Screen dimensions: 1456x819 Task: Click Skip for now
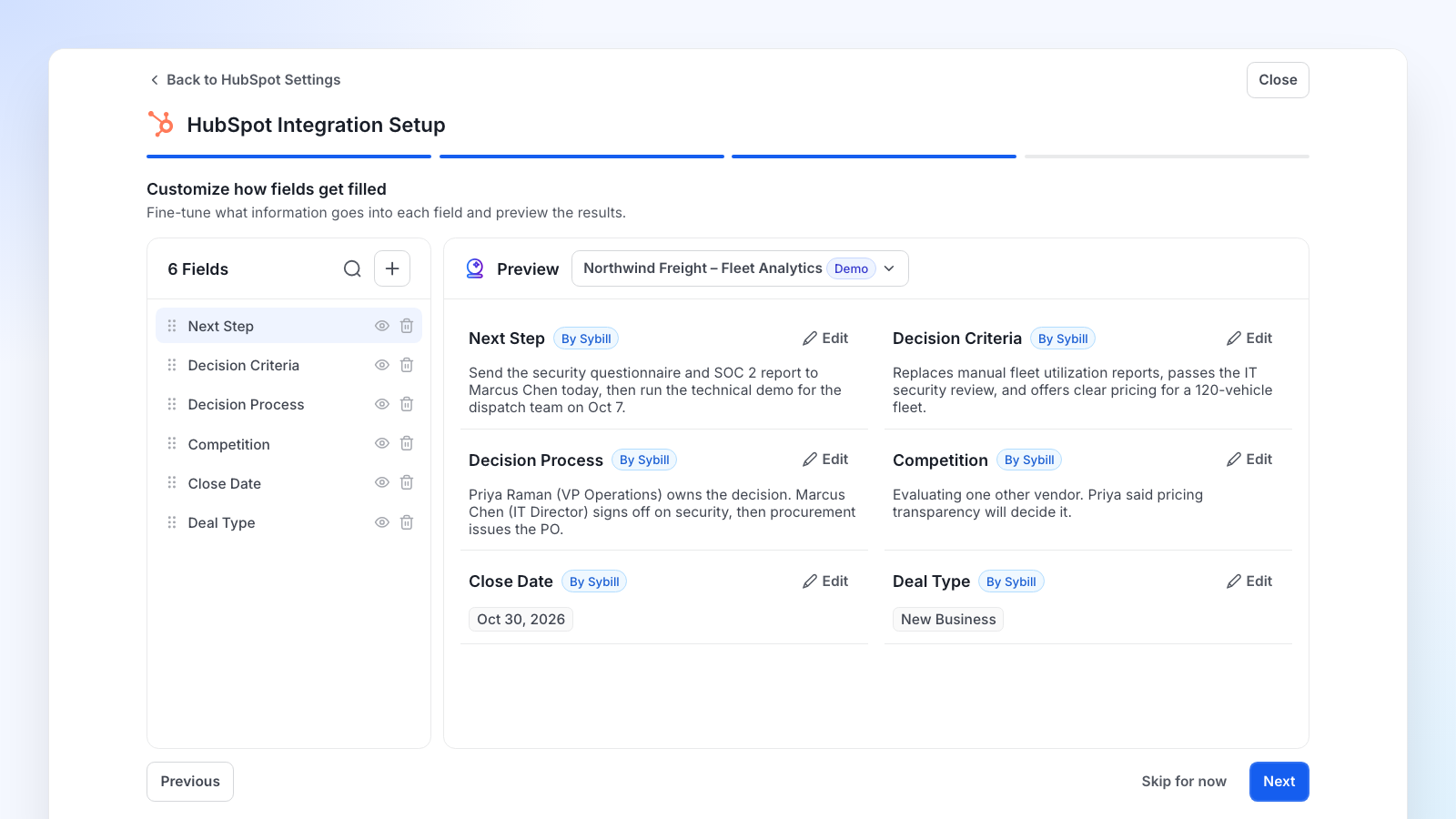pos(1184,782)
